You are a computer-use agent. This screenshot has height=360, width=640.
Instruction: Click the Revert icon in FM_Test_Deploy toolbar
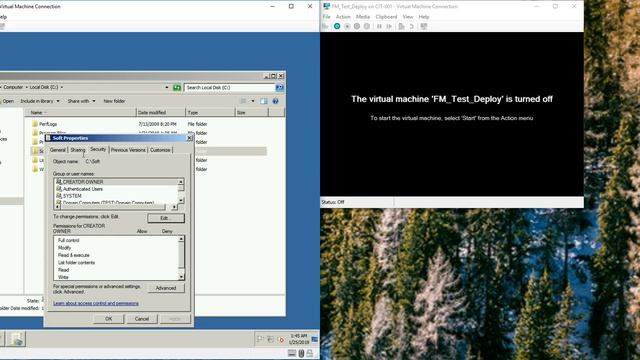pyautogui.click(x=411, y=26)
